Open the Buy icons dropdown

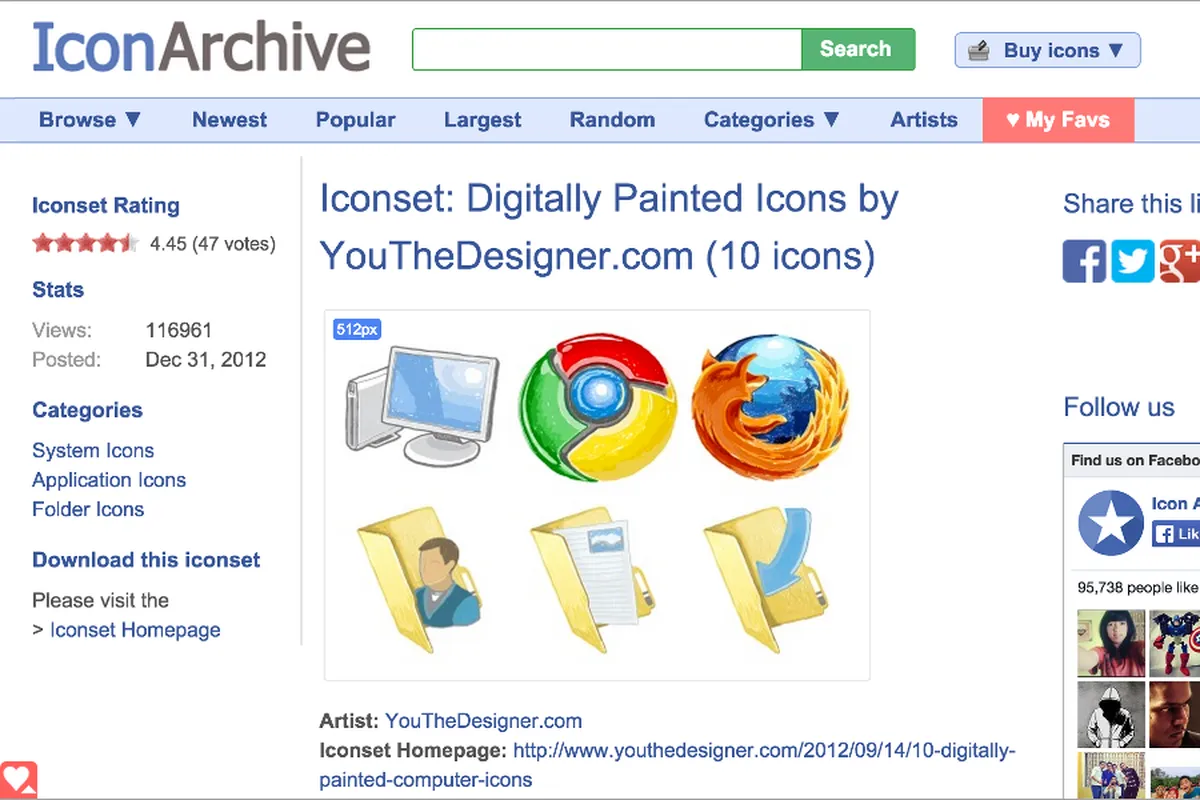click(x=1047, y=50)
